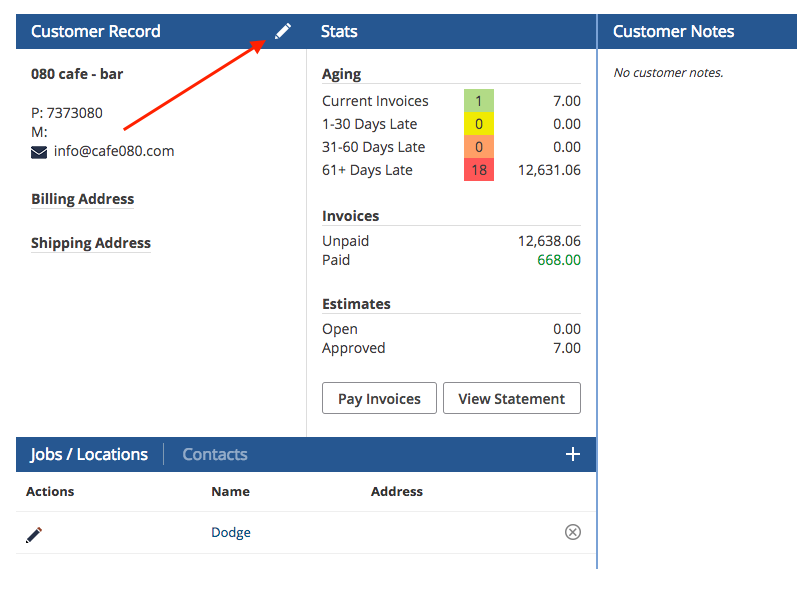Add a new job with the plus icon
This screenshot has height=615, width=797.
click(x=573, y=454)
